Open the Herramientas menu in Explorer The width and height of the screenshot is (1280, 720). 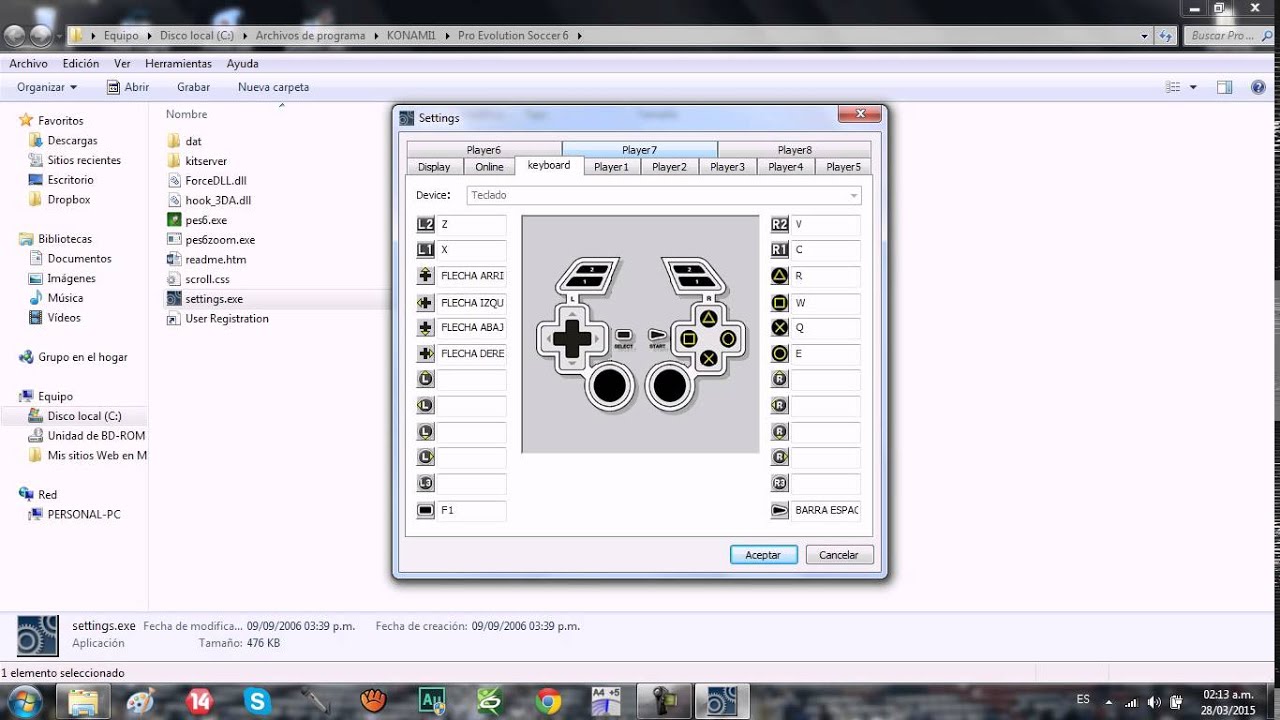coord(178,63)
